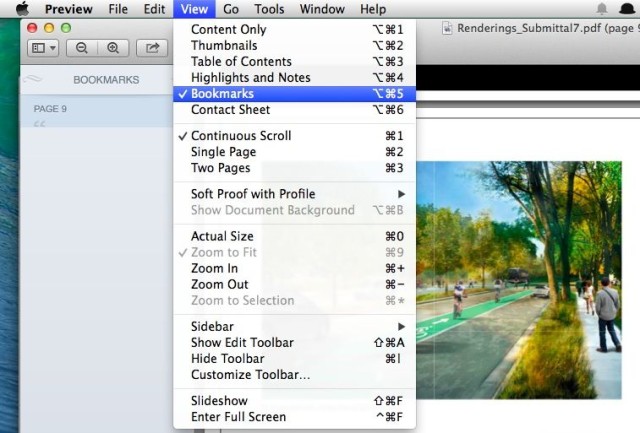Choose Enter Full Screen
Screen dimensions: 640x433
pos(238,417)
